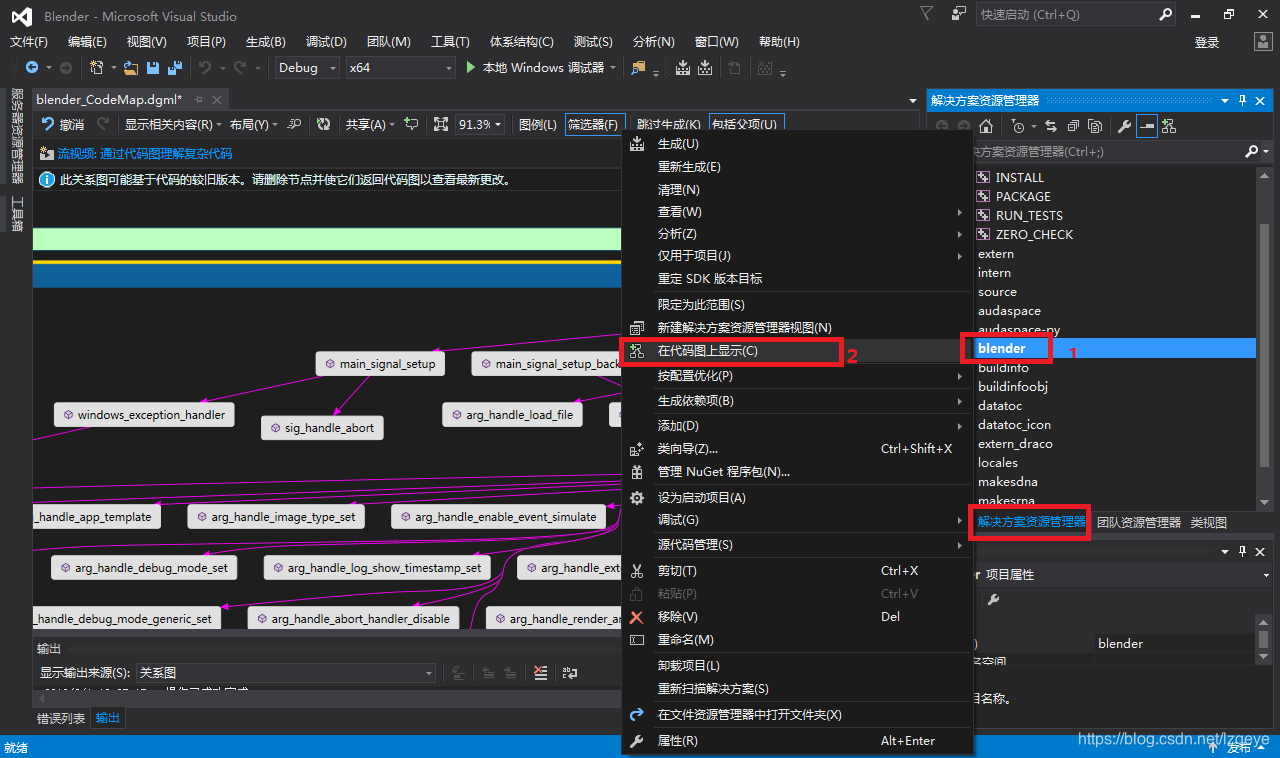Click the 撤消 undo button on code map
Viewport: 1280px width, 758px height.
tap(63, 124)
